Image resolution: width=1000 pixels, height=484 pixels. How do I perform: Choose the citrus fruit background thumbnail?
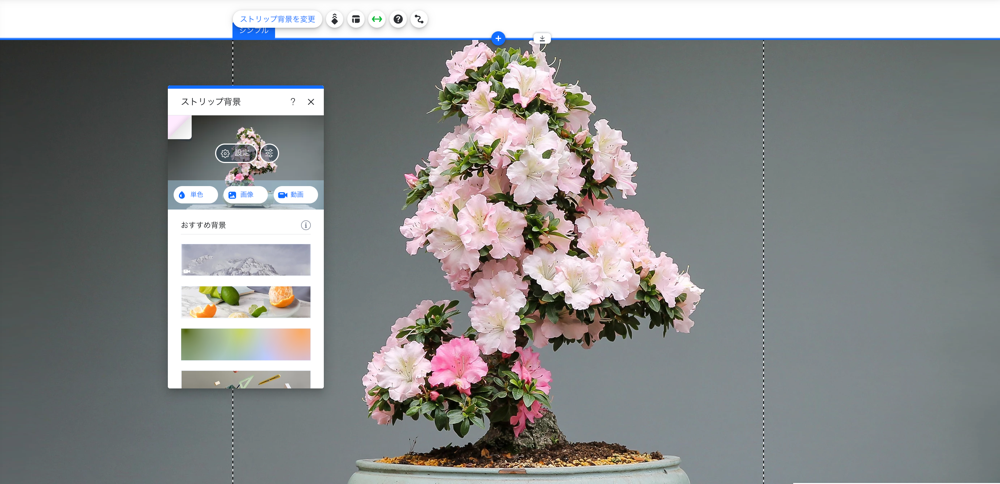pos(246,302)
